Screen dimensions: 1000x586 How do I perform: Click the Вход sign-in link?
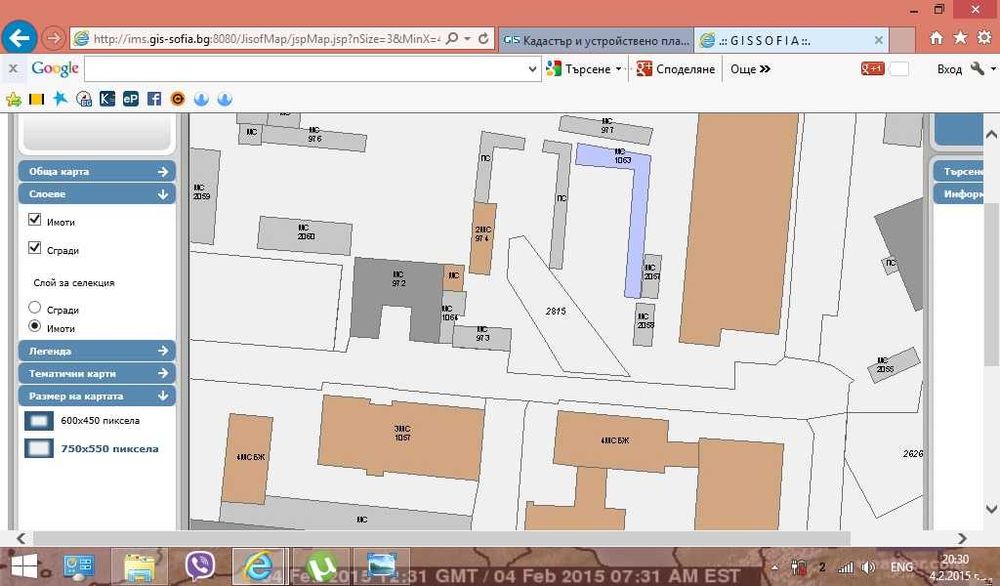point(950,70)
